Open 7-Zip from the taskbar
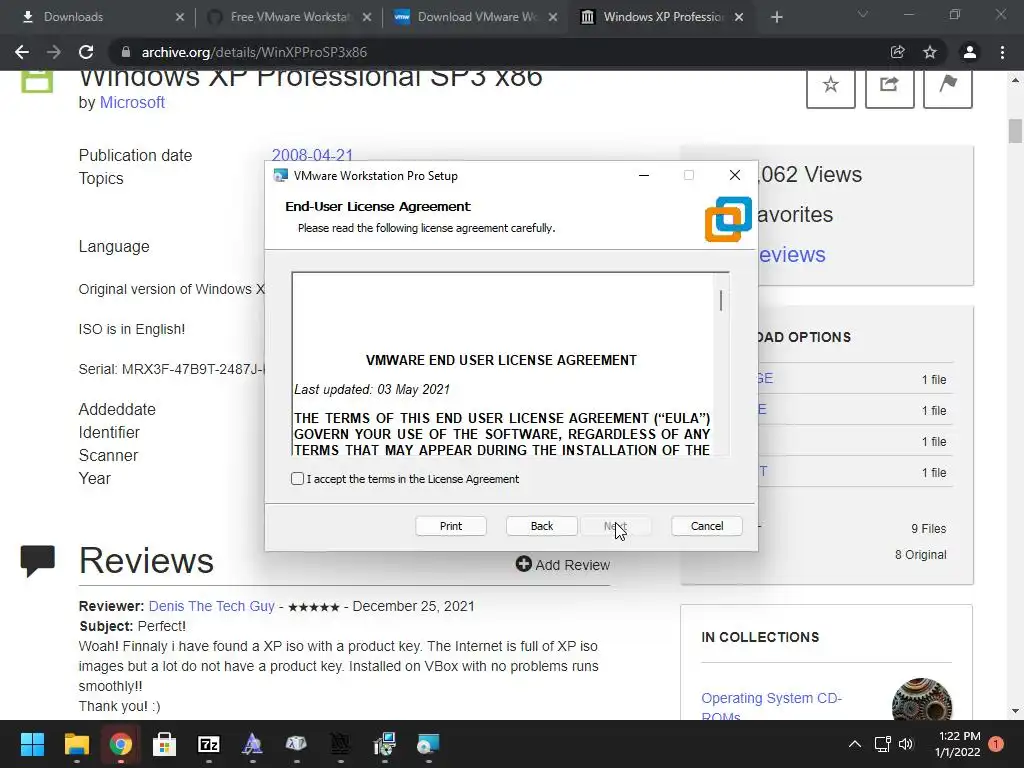The width and height of the screenshot is (1024, 768). (208, 744)
